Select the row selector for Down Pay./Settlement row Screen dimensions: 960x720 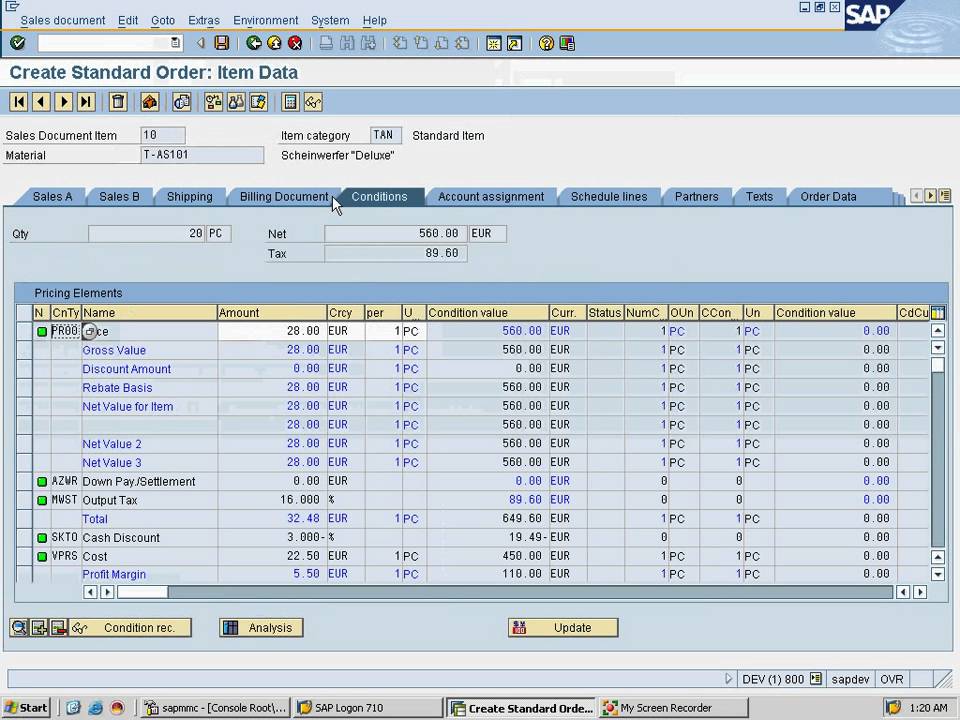24,481
